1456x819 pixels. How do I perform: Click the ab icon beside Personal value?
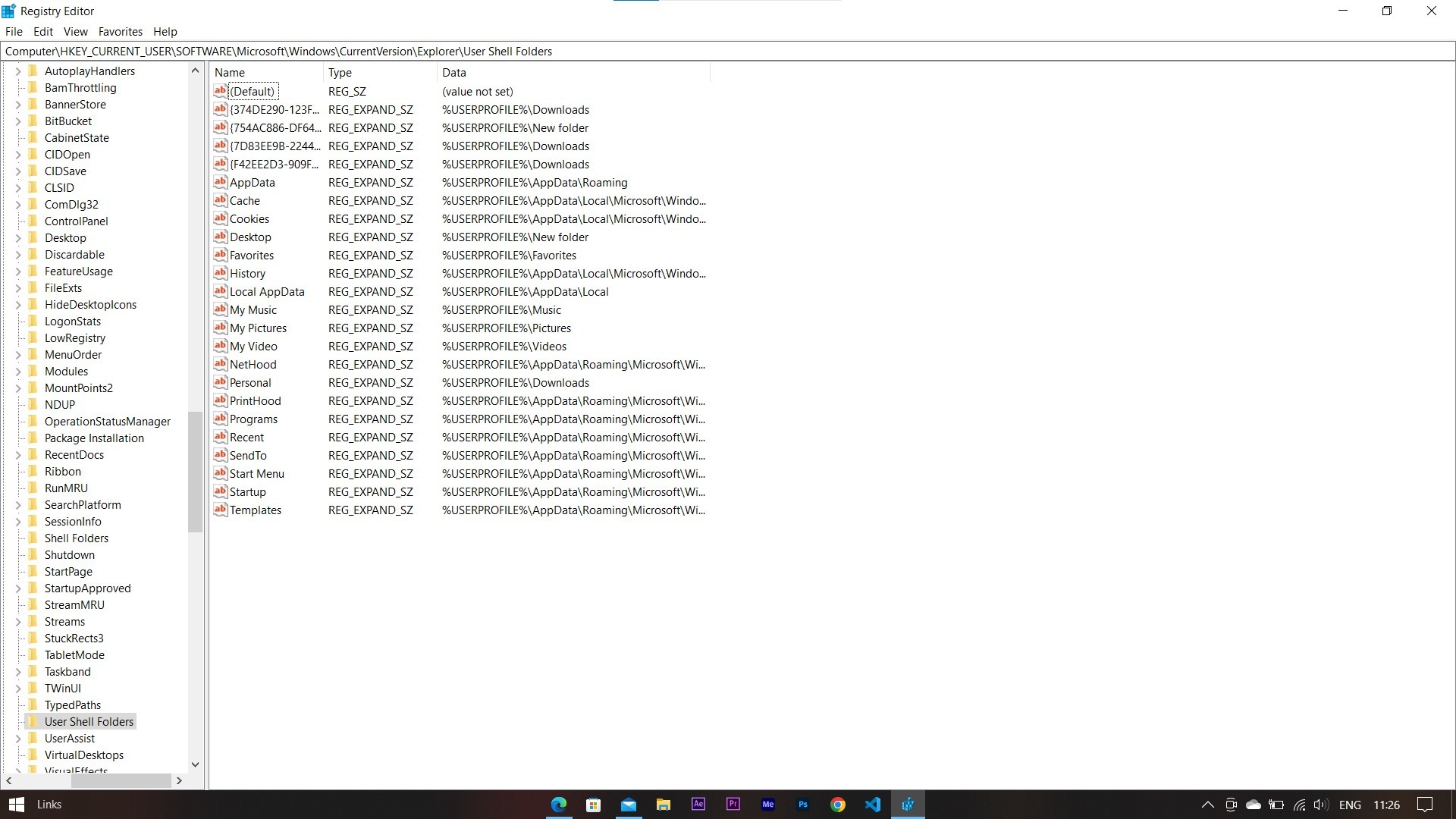pos(220,382)
